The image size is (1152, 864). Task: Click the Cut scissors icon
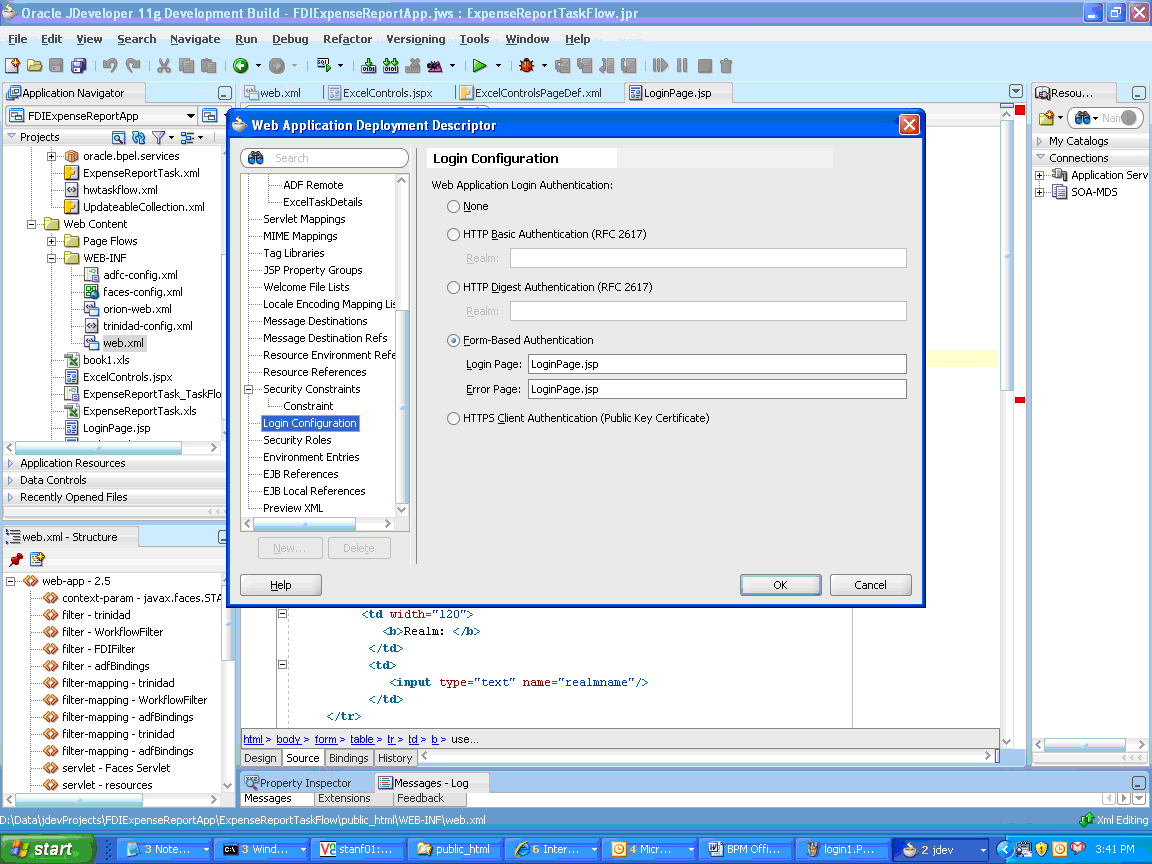[163, 66]
